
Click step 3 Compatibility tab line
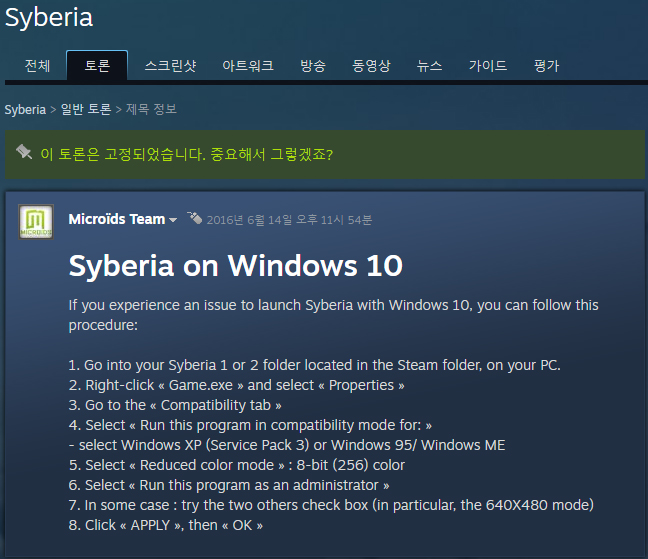click(x=175, y=405)
